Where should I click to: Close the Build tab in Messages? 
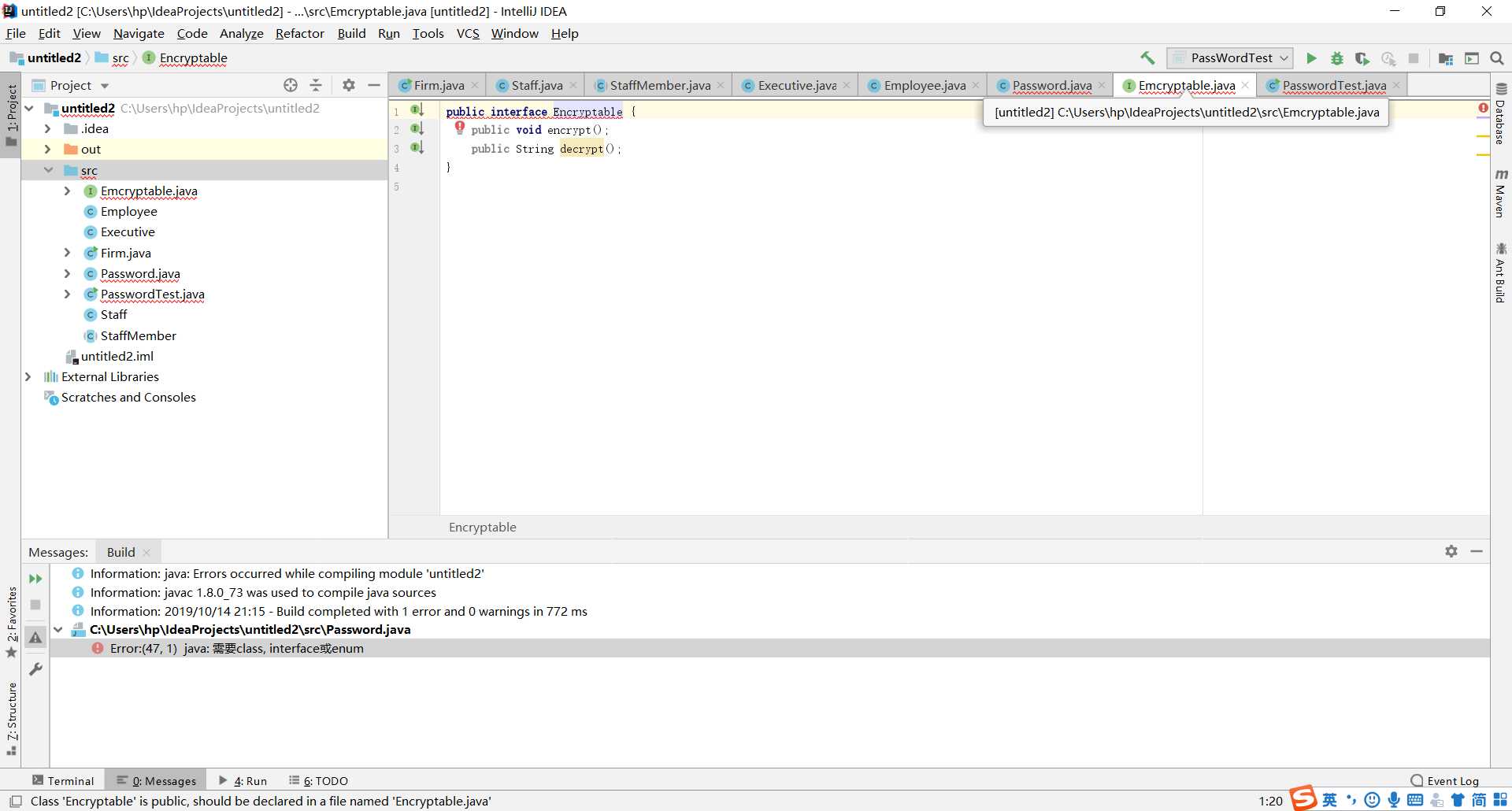click(146, 553)
